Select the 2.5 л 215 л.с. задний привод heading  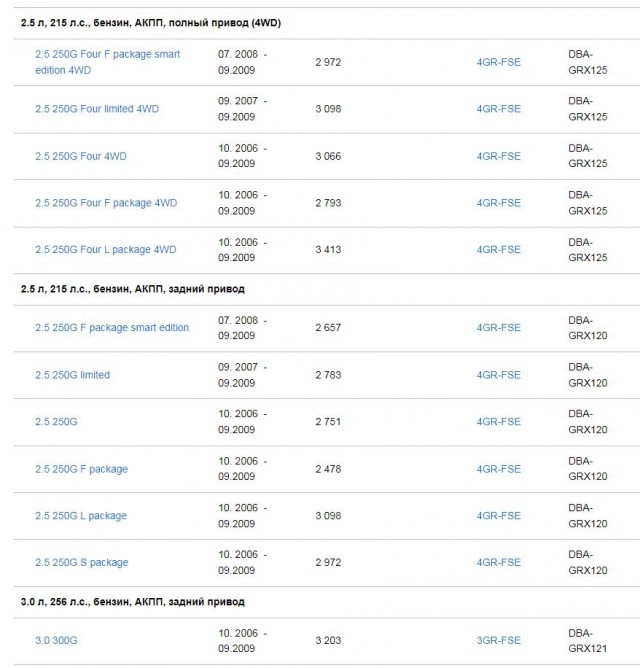tap(133, 289)
